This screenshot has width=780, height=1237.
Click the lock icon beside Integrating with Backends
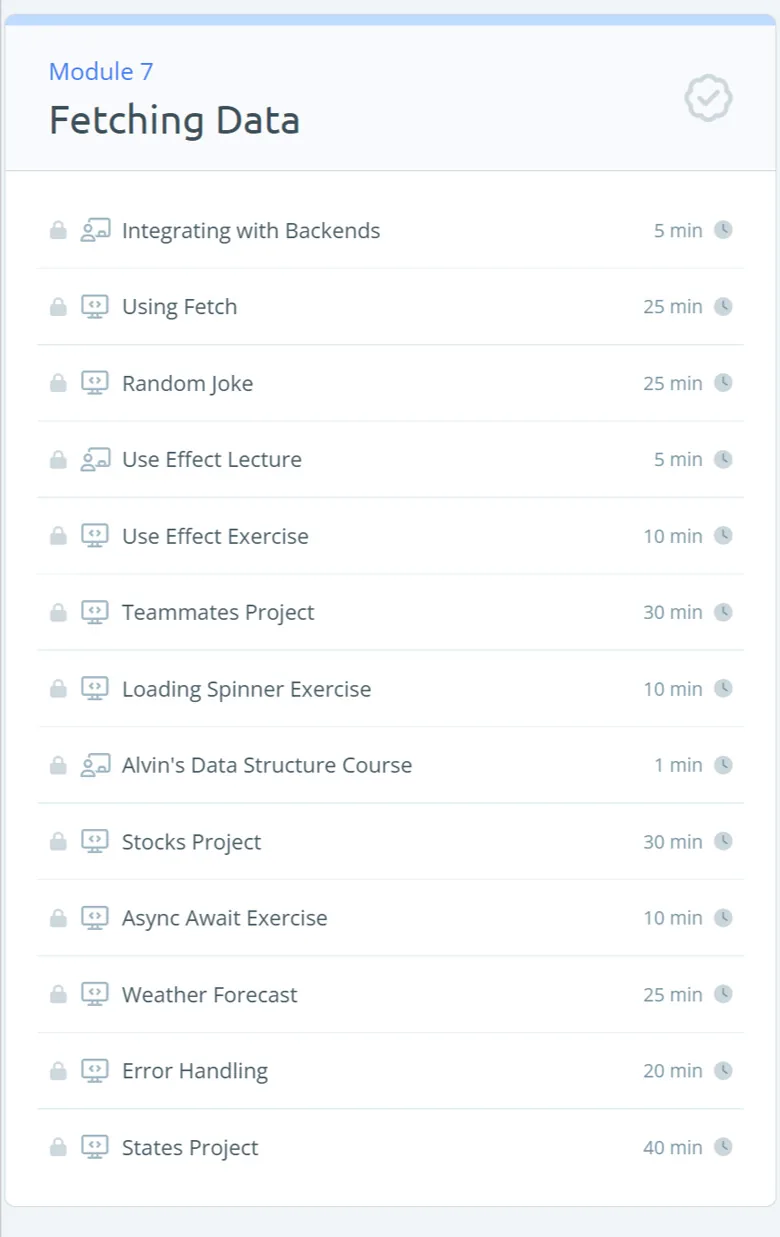point(58,230)
